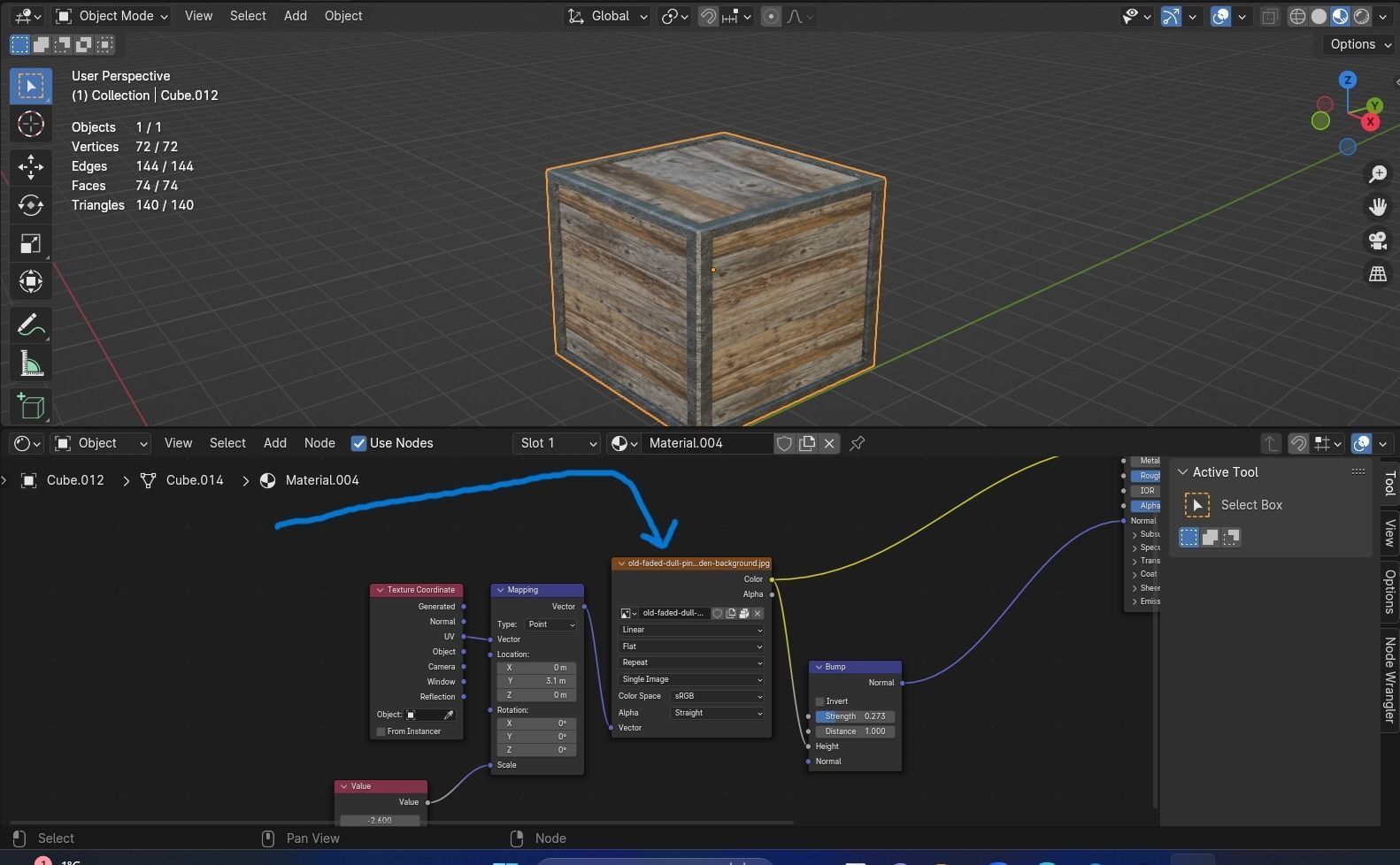Select the Cursor tool in viewport toolbar

coord(31,125)
